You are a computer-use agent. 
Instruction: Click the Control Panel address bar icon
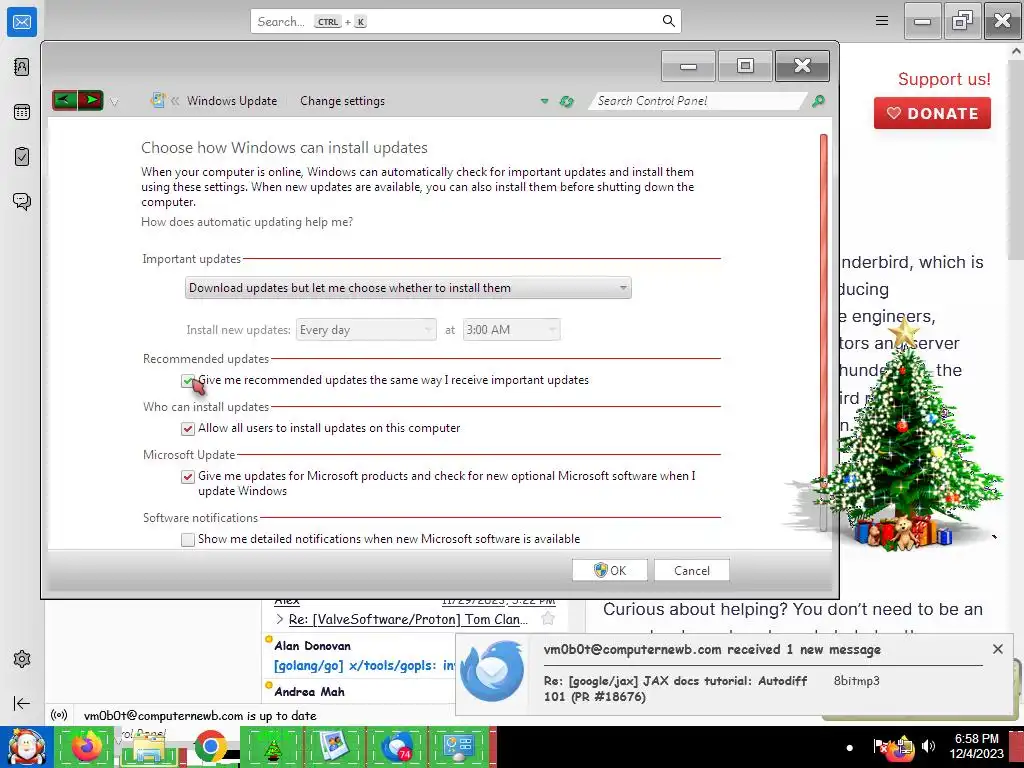click(157, 100)
